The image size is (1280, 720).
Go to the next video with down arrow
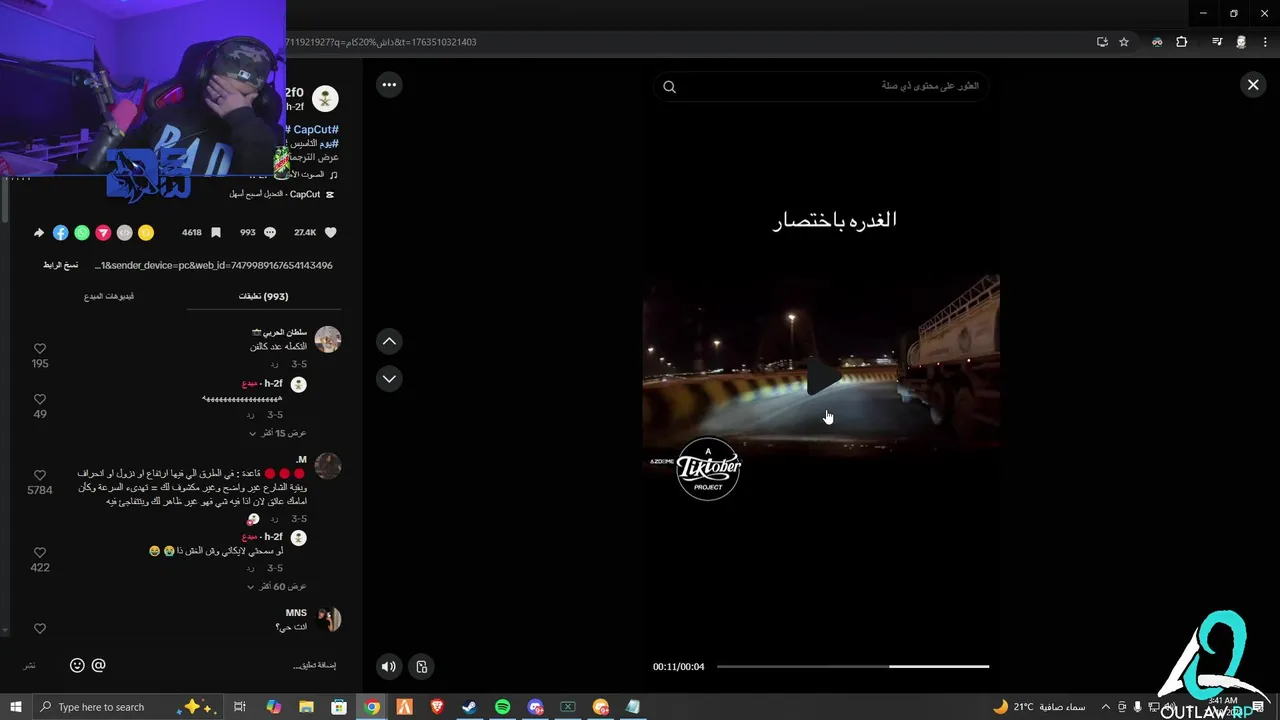tap(389, 379)
